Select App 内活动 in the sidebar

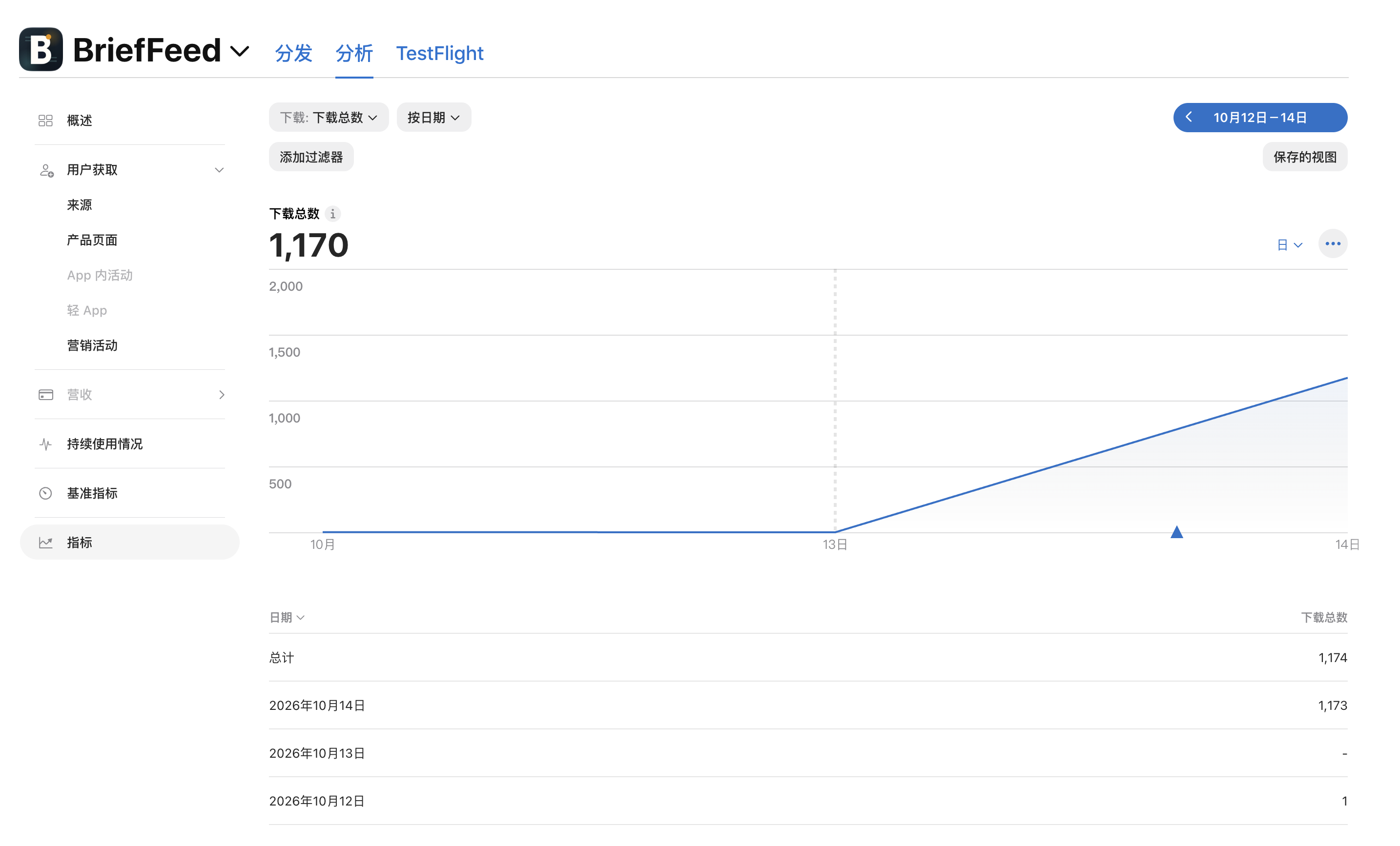tap(100, 275)
